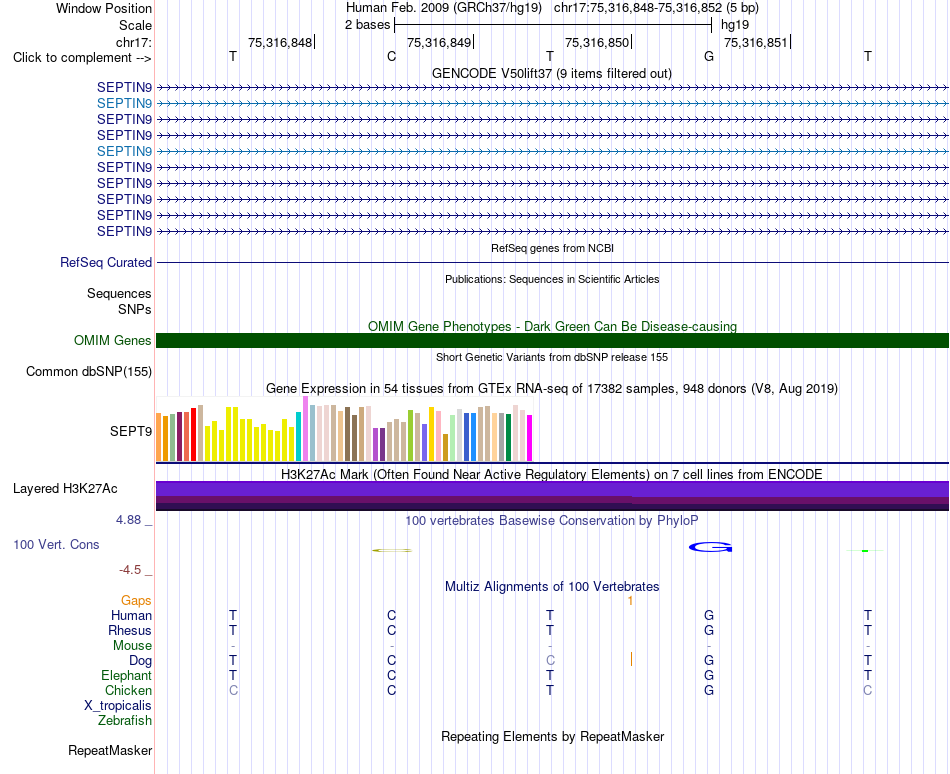
Task: Click the 'Human' species label
Action: (131, 615)
